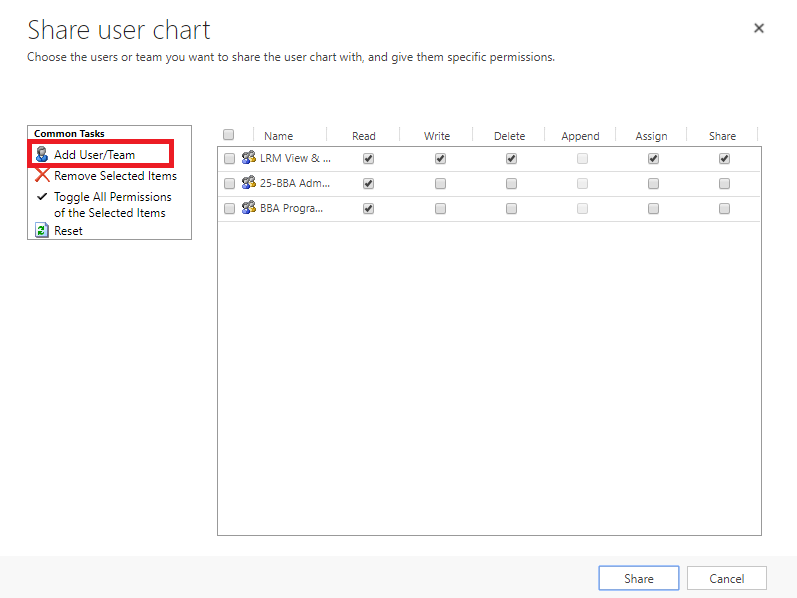Select the LRM View row checkbox

(230, 158)
